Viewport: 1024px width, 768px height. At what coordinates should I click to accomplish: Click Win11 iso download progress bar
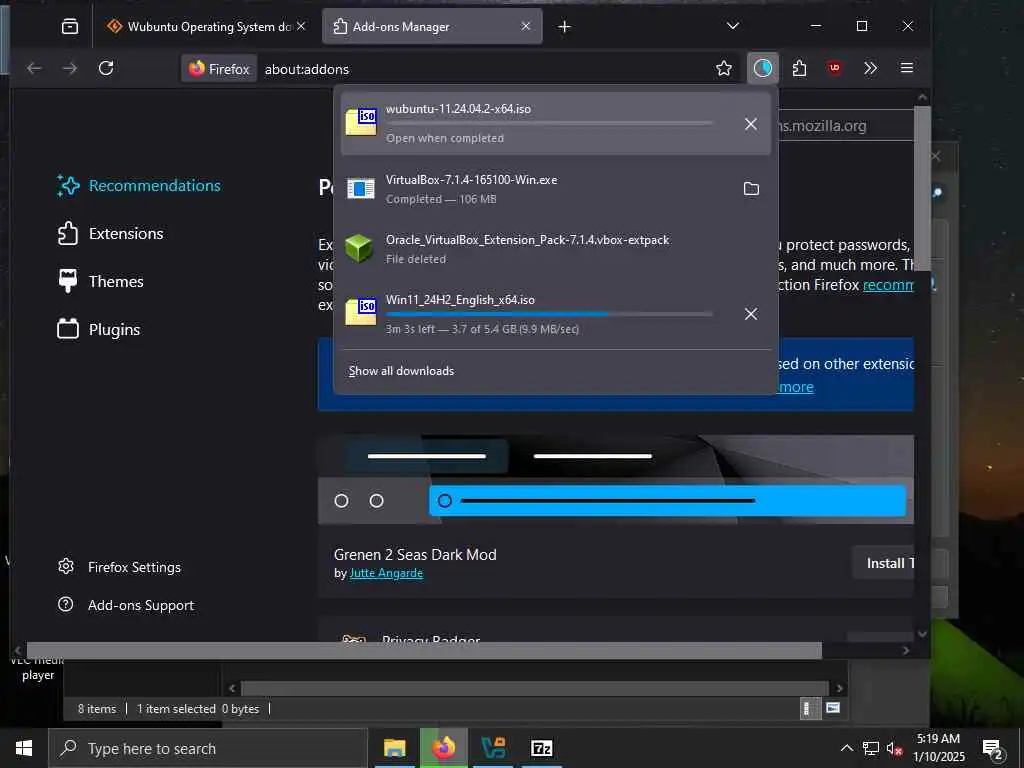tap(549, 315)
